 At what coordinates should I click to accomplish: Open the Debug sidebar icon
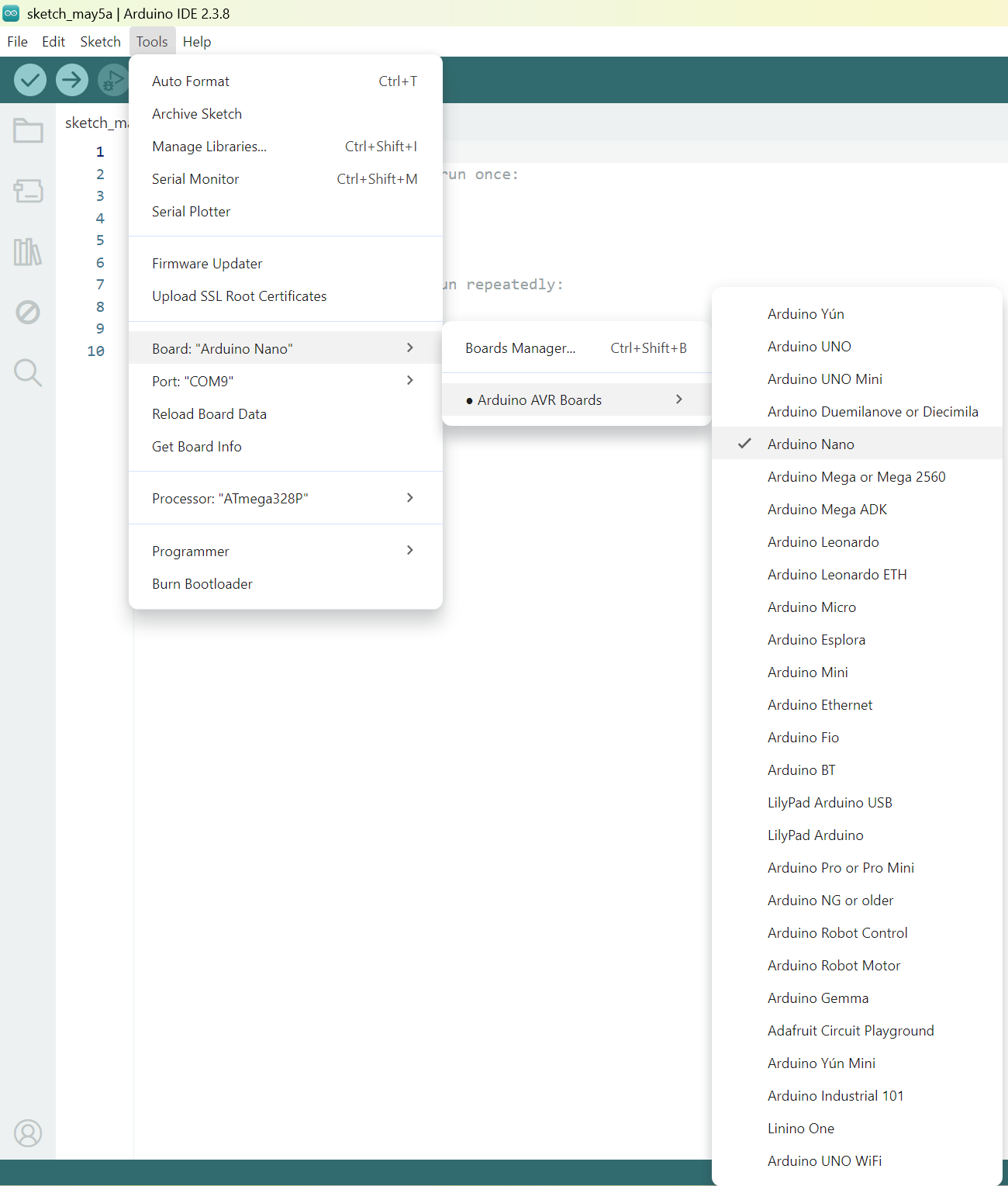28,312
